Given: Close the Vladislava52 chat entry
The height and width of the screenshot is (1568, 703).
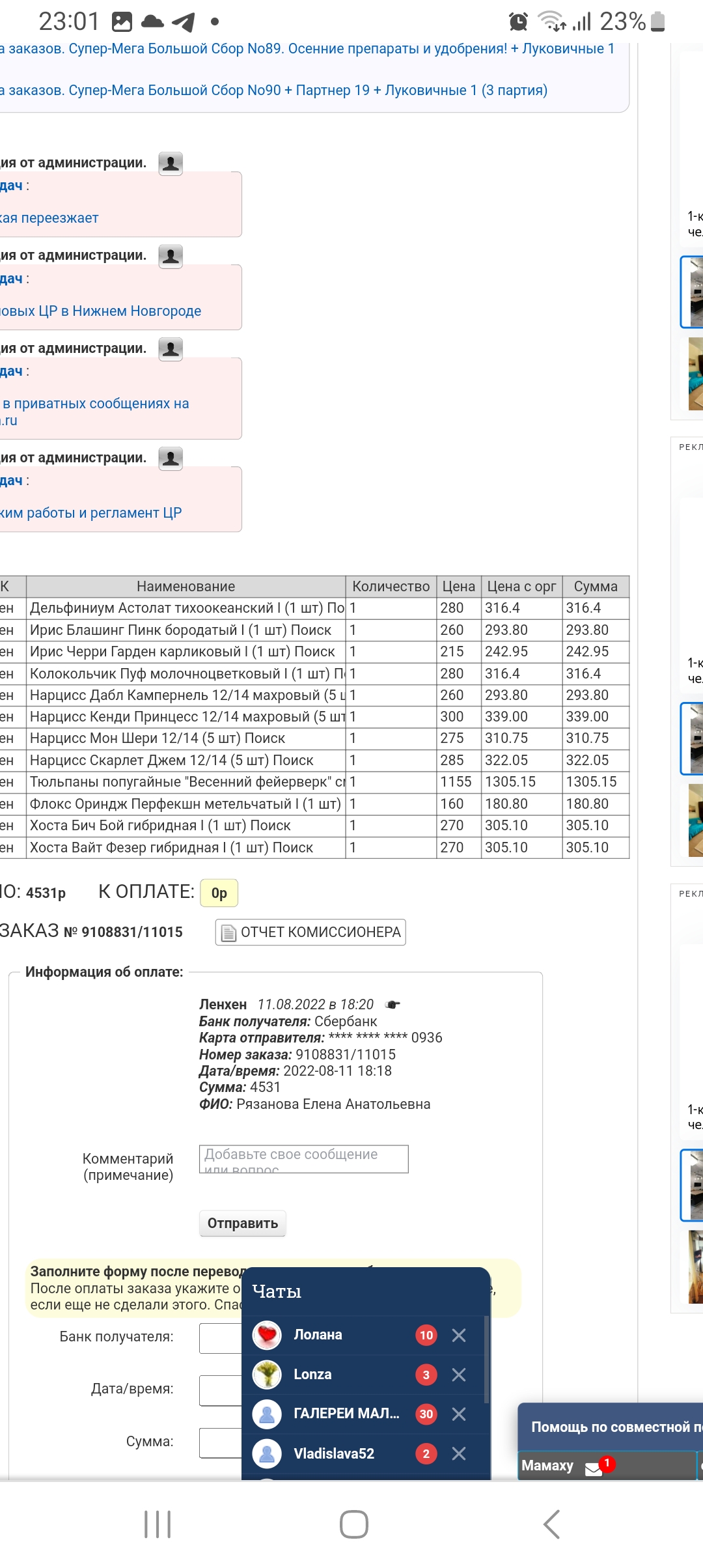Looking at the screenshot, I should click(459, 1453).
